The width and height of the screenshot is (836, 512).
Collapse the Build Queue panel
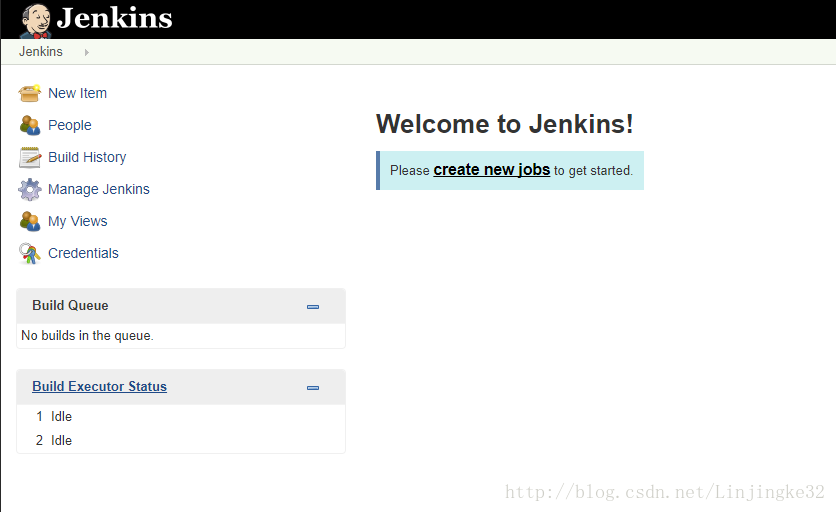pos(313,307)
